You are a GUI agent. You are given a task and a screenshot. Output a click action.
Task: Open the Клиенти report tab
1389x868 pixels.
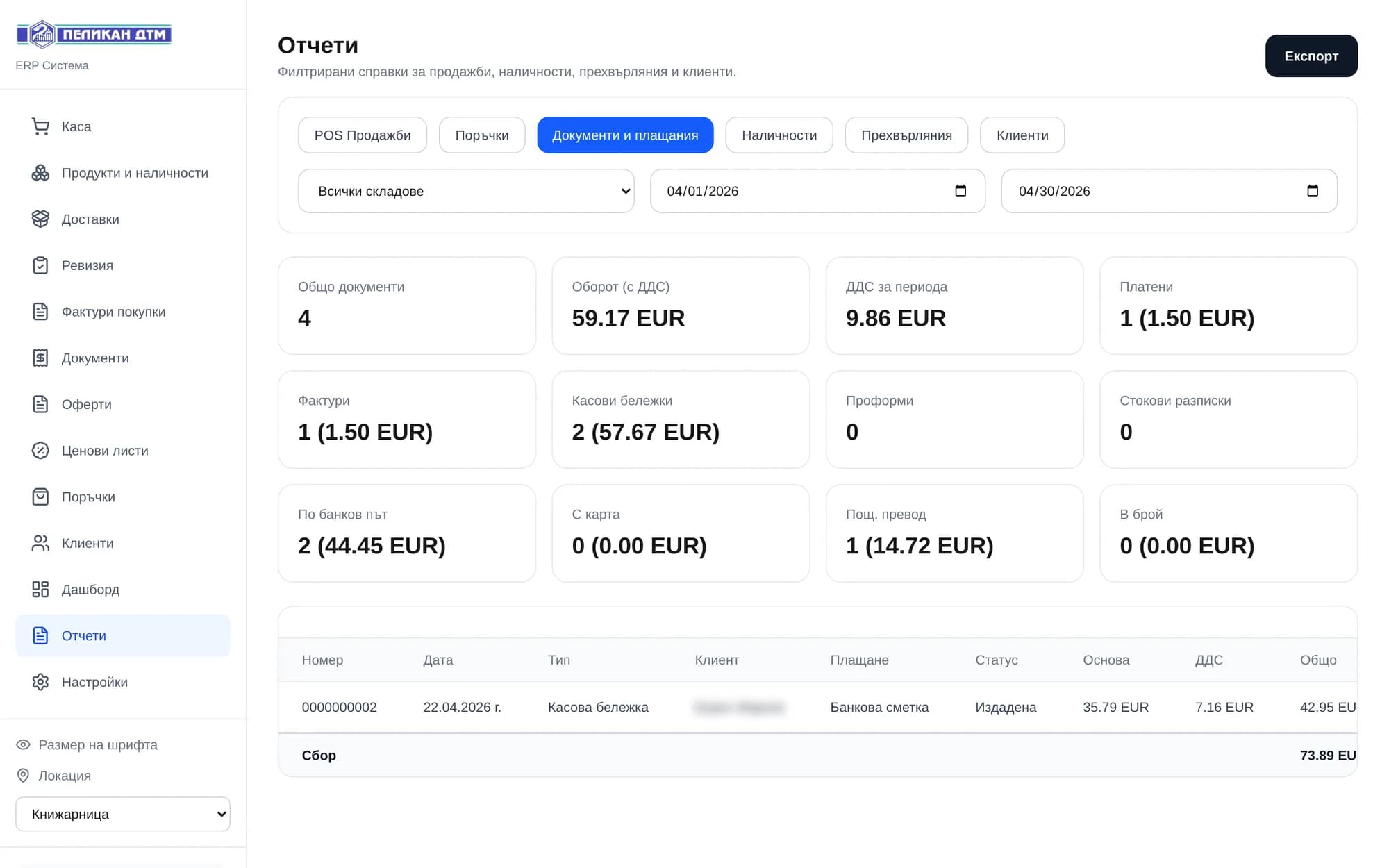click(1022, 135)
